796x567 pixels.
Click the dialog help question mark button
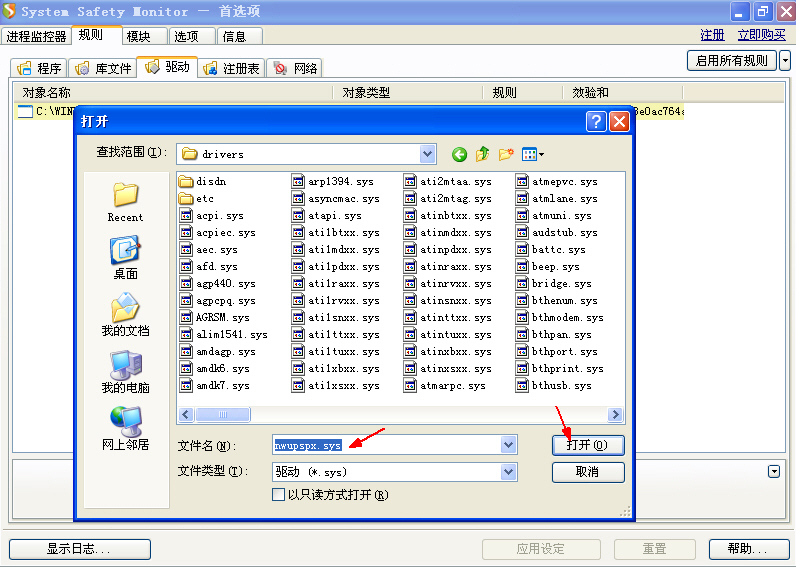tap(596, 121)
